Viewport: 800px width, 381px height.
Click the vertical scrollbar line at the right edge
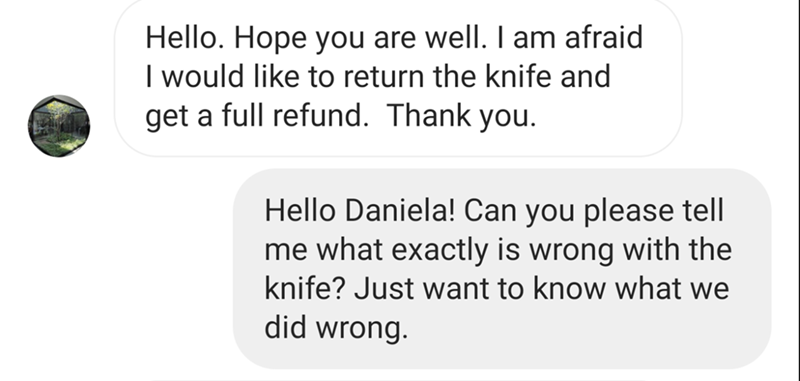pos(798,190)
